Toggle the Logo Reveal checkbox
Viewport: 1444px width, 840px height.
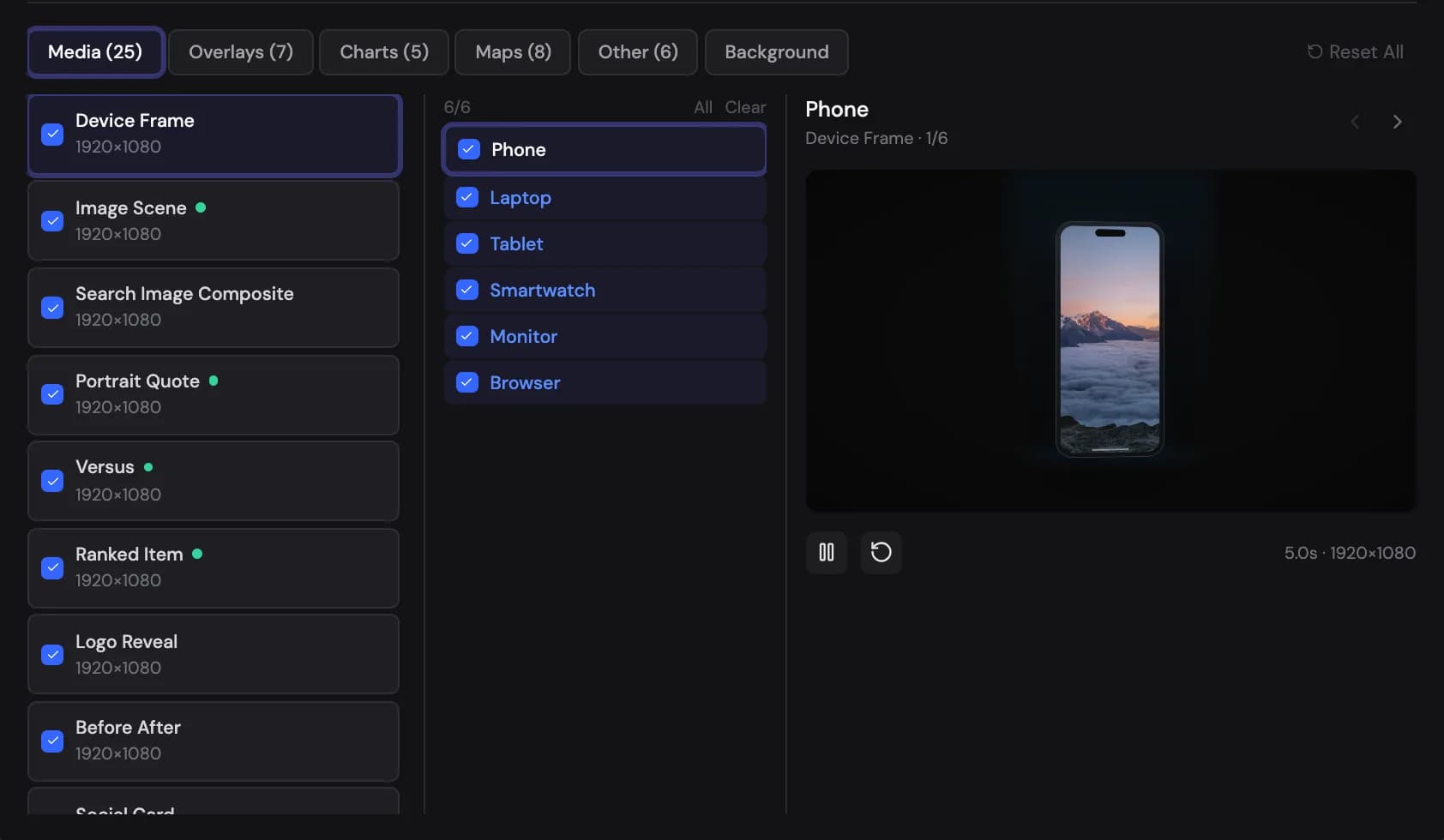pyautogui.click(x=52, y=655)
